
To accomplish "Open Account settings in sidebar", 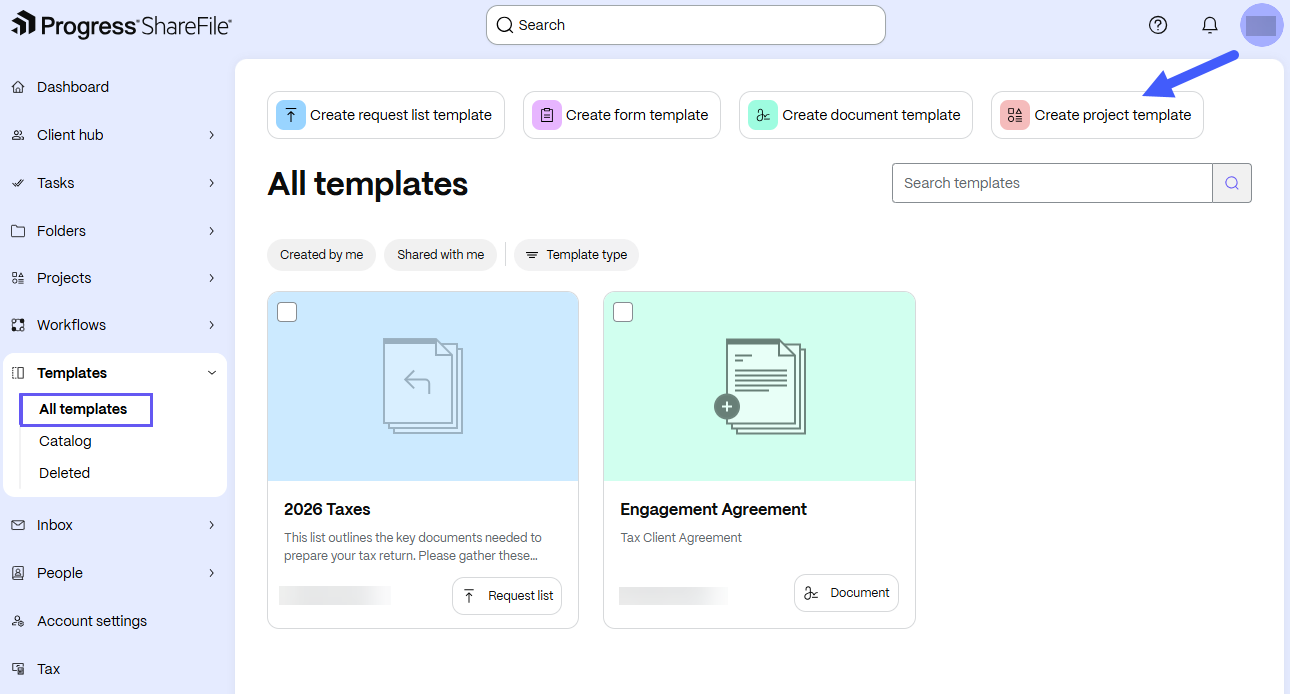I will point(92,621).
